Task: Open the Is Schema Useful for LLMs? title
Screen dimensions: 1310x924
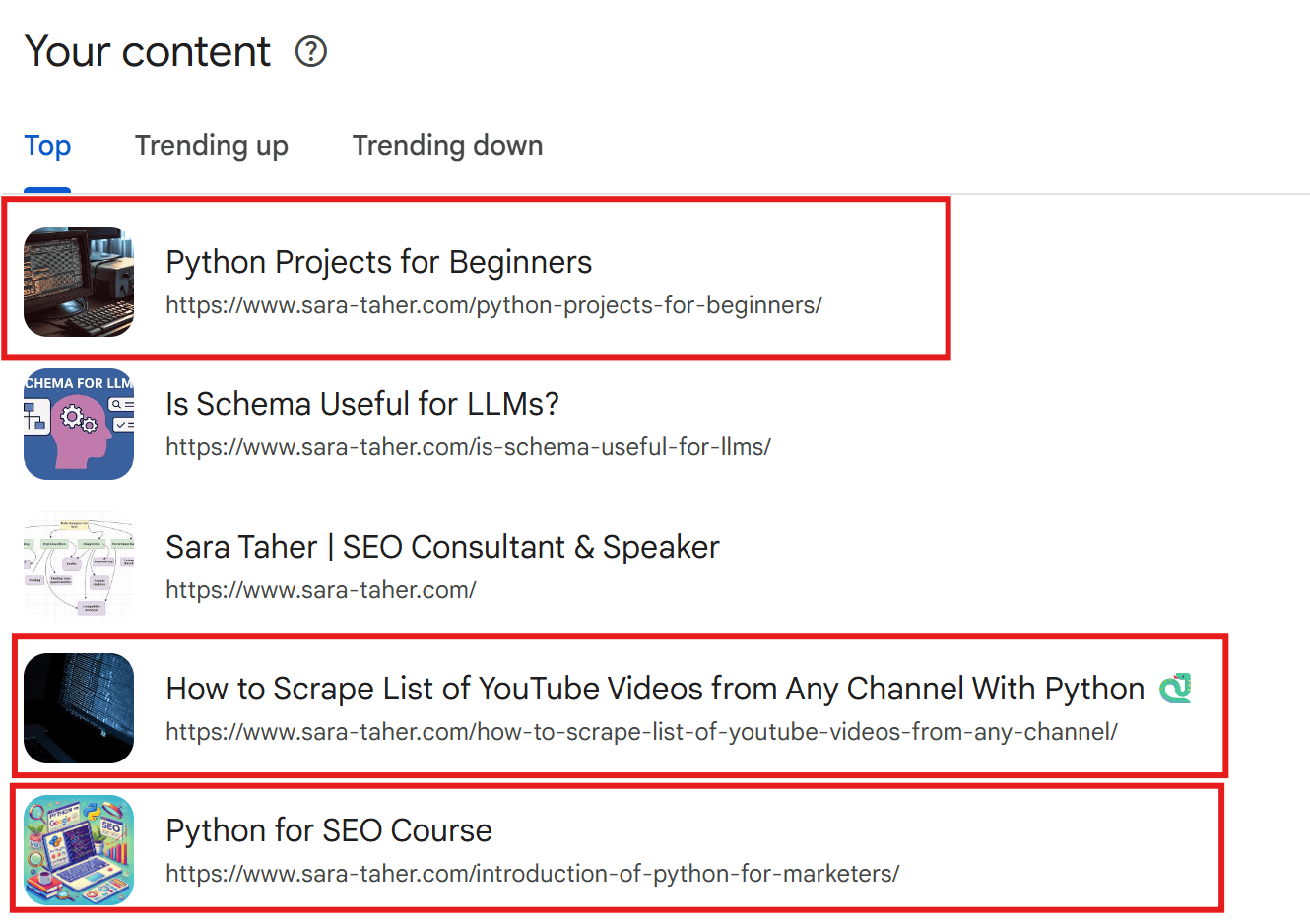Action: [361, 405]
